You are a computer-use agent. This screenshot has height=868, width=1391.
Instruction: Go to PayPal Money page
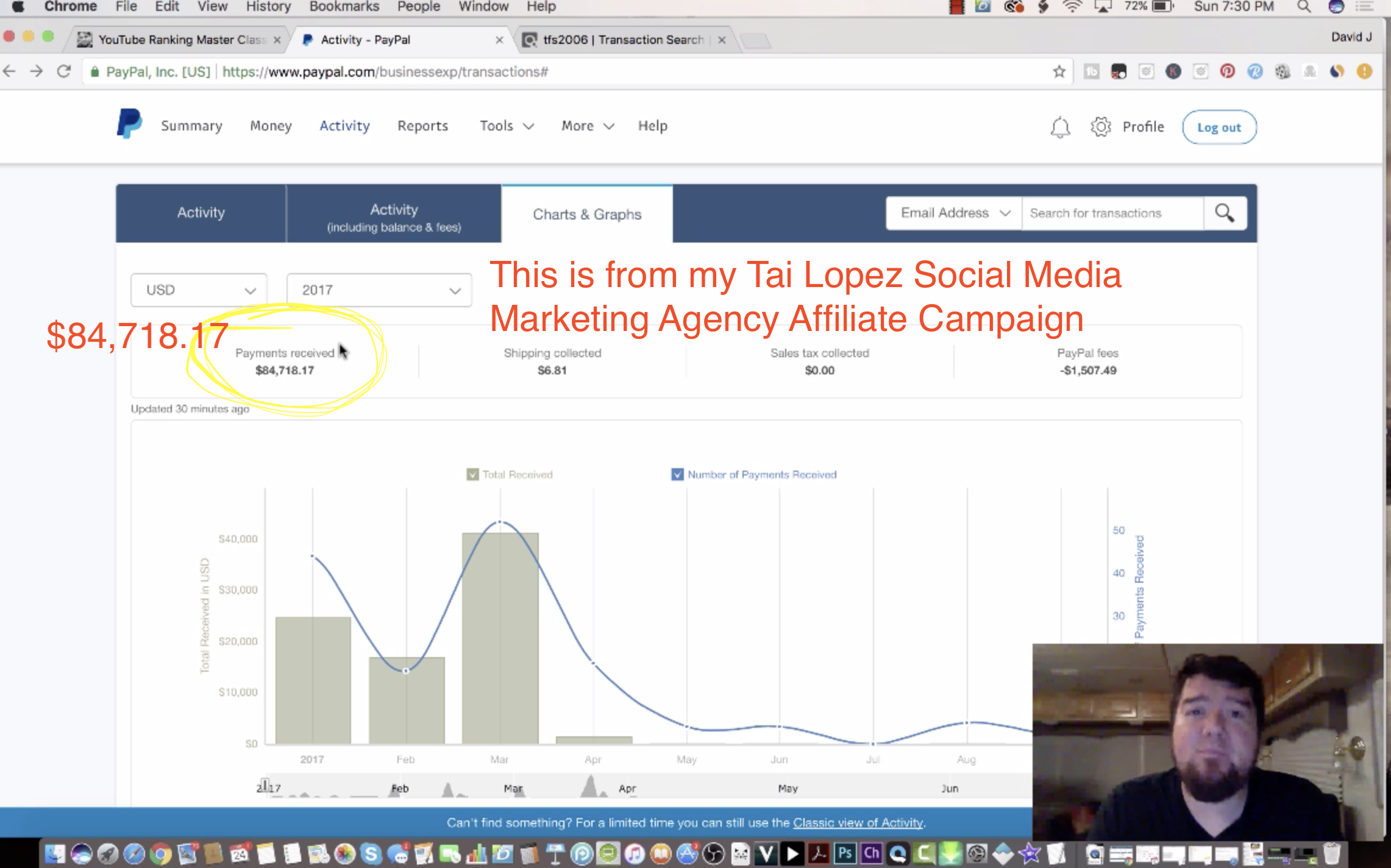(x=271, y=126)
